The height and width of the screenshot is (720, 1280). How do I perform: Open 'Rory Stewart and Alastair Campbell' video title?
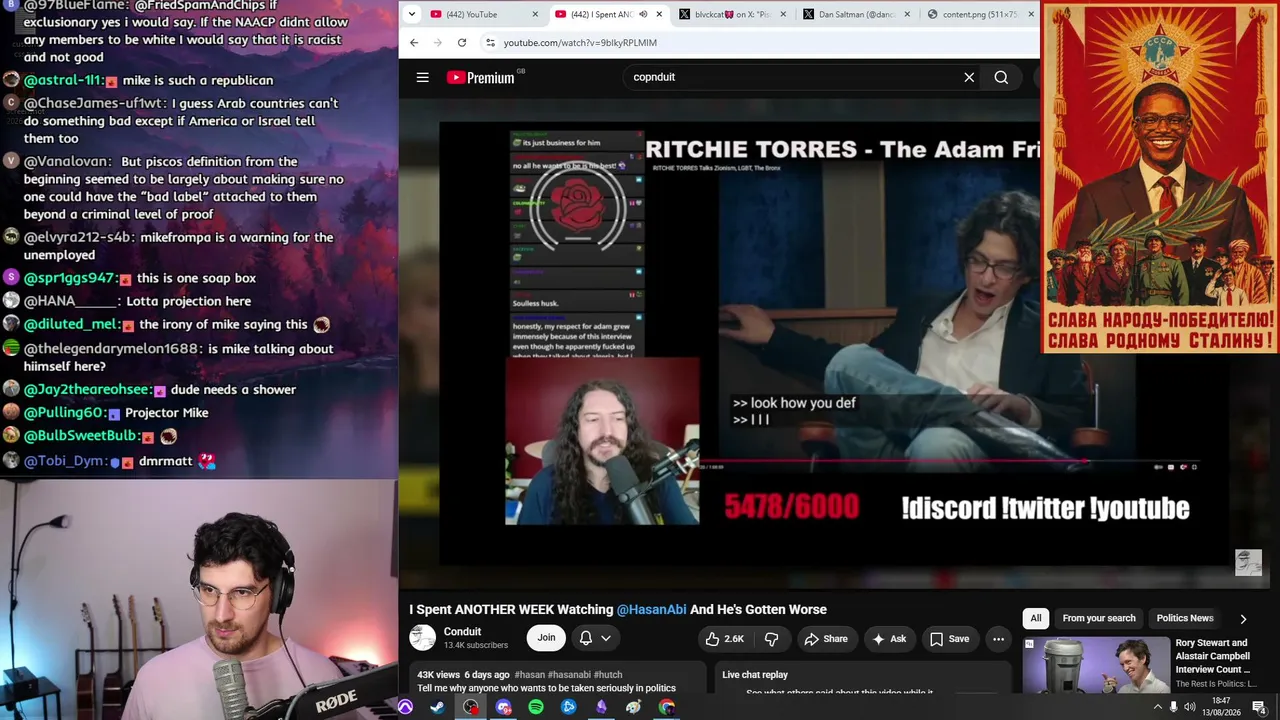pos(1213,656)
